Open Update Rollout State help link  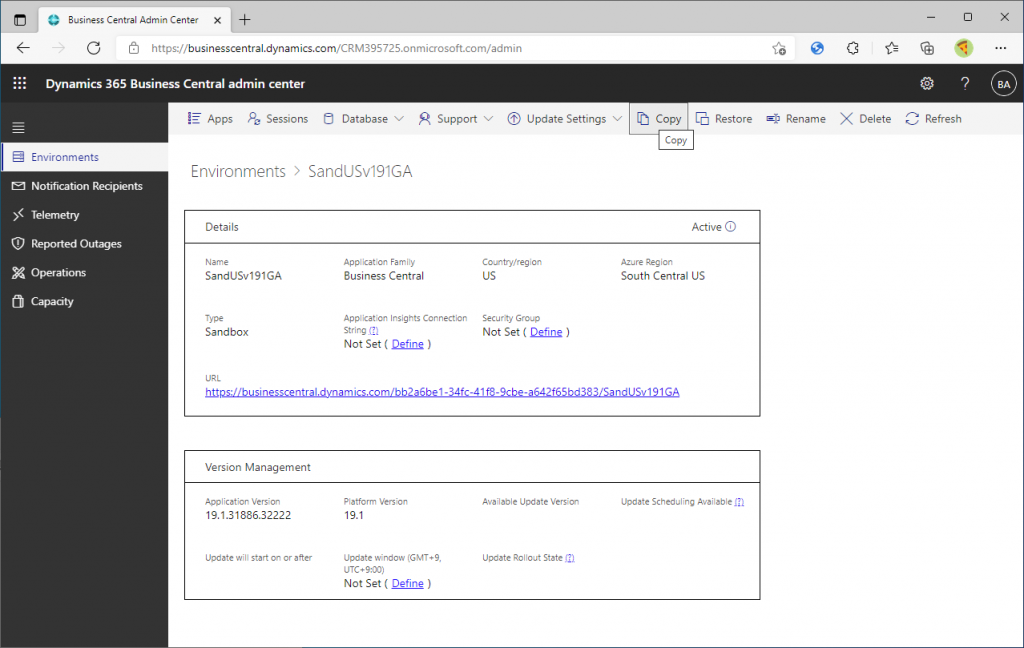(569, 558)
